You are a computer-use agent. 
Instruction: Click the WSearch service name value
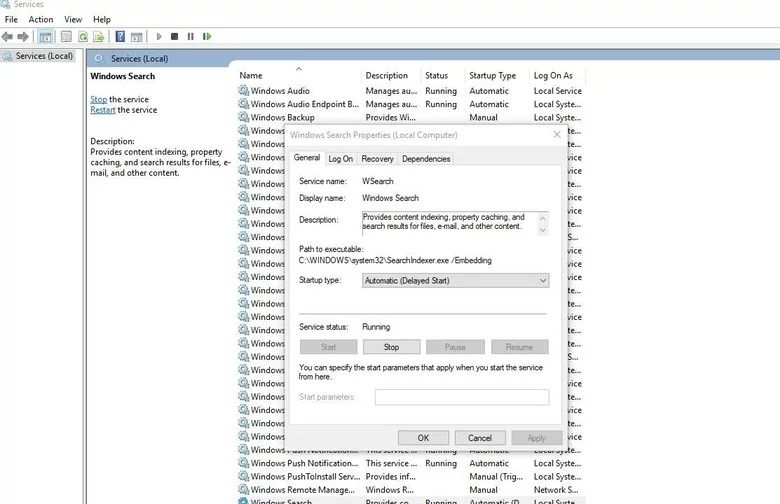click(x=378, y=181)
